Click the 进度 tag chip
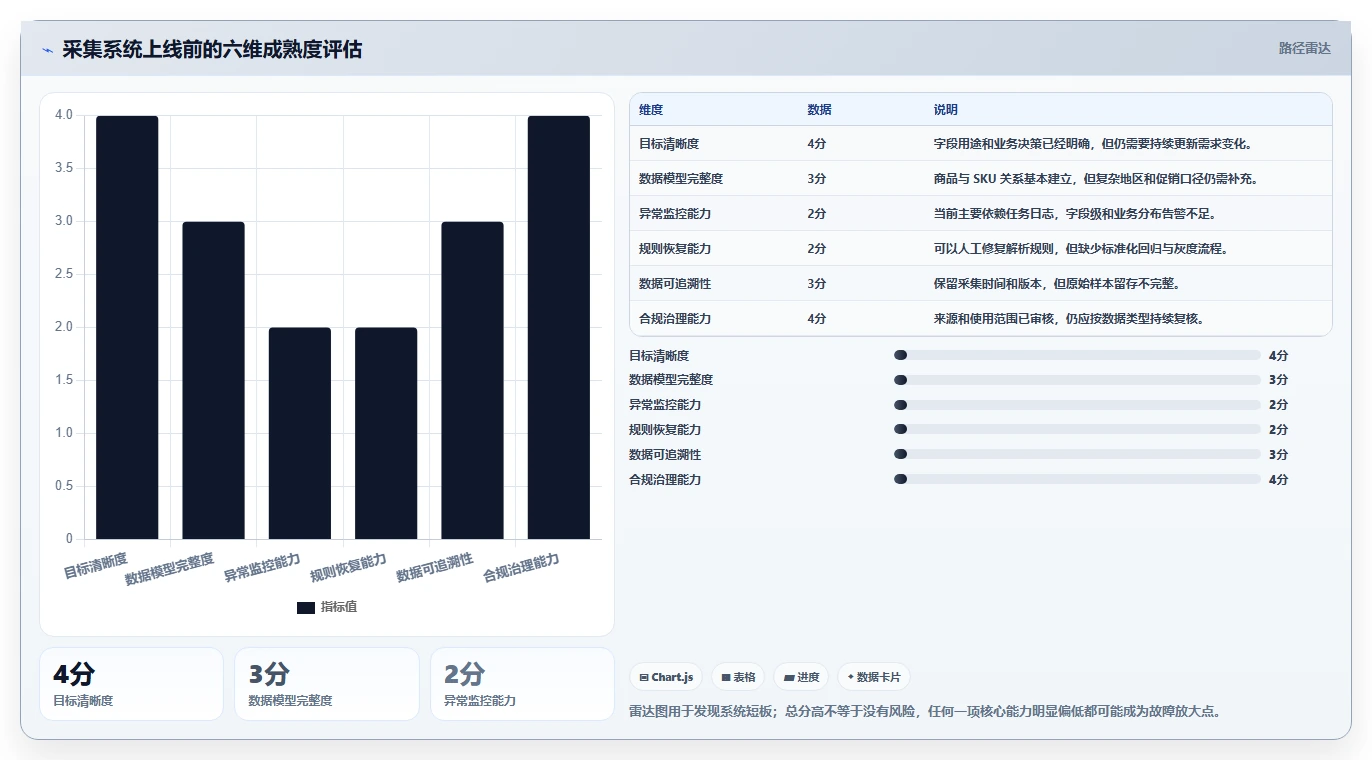This screenshot has height=760, width=1372. coord(801,677)
